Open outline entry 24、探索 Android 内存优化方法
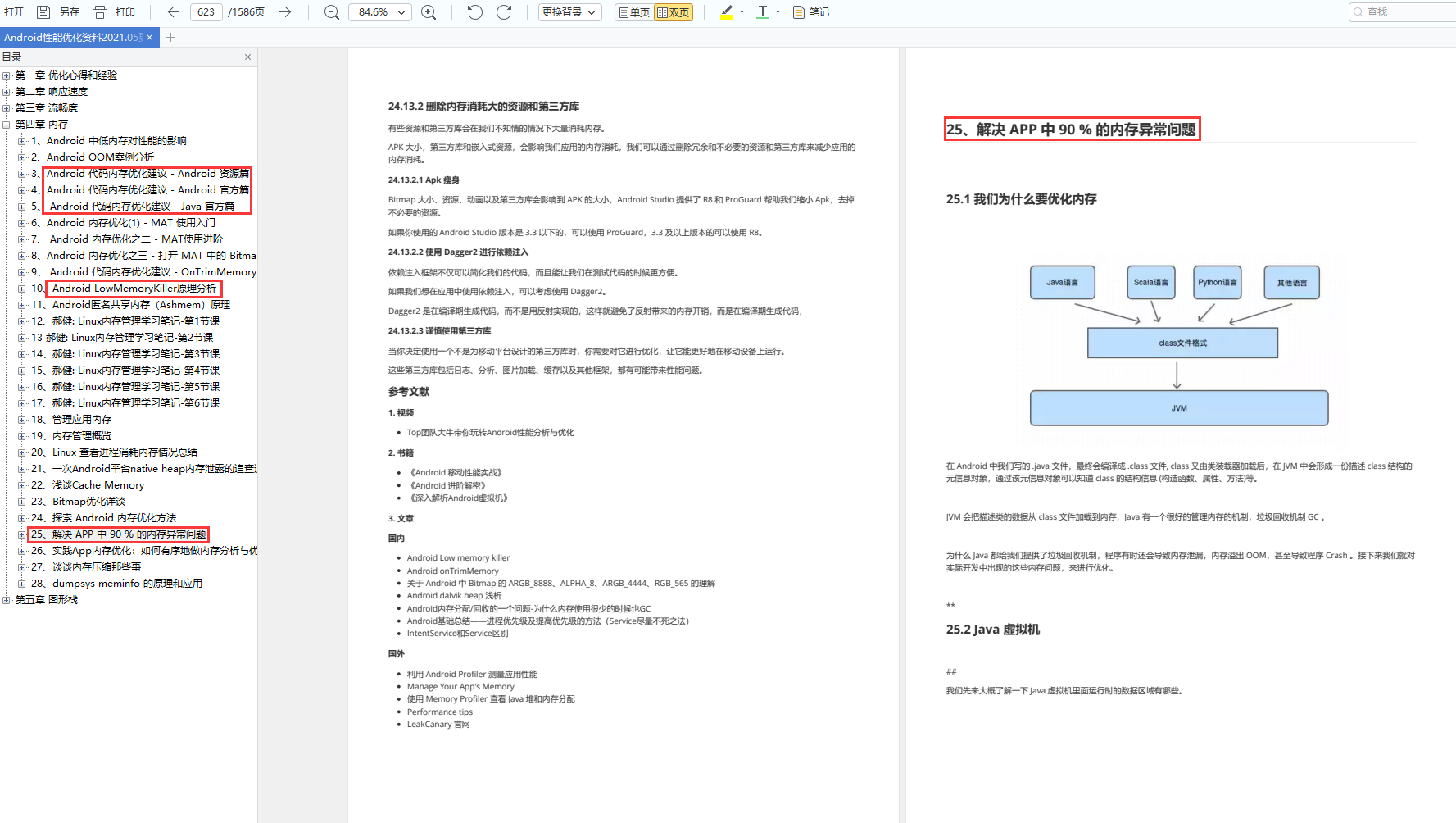The height and width of the screenshot is (823, 1456). 103,518
